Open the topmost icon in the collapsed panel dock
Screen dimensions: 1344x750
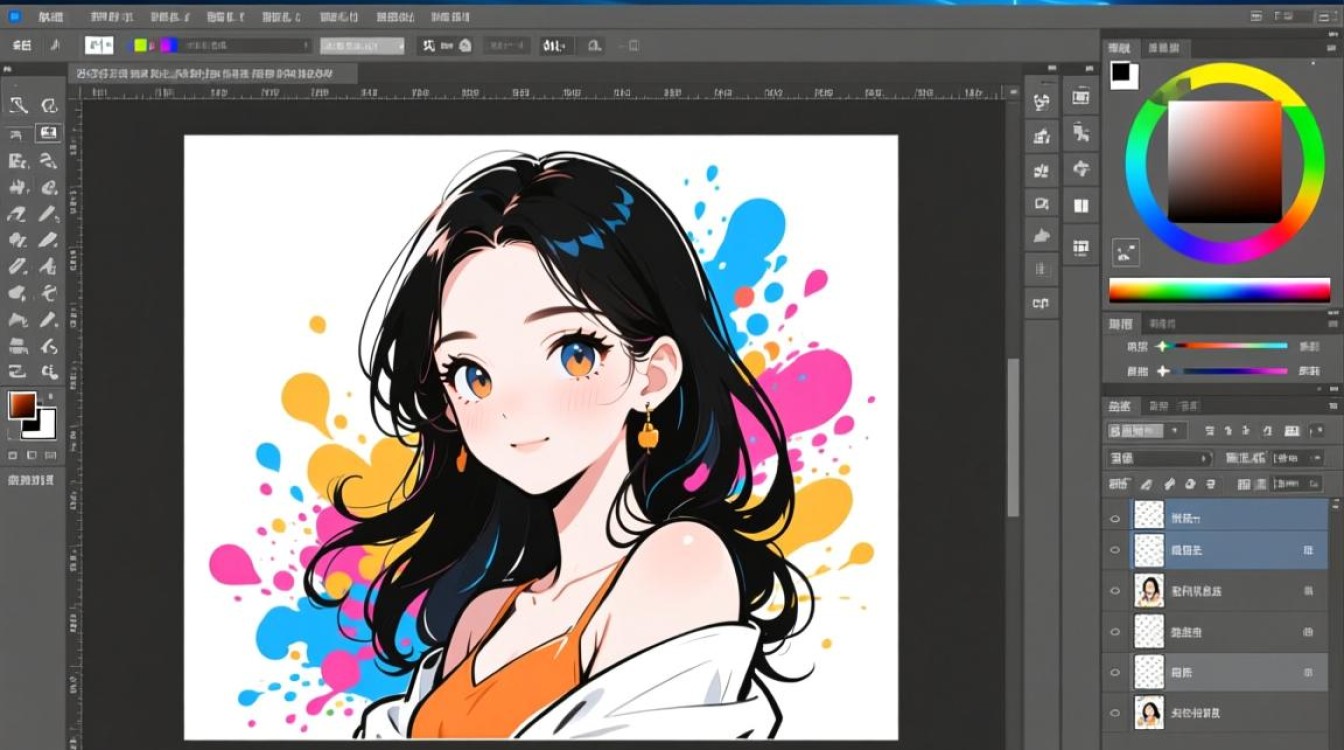(1042, 101)
